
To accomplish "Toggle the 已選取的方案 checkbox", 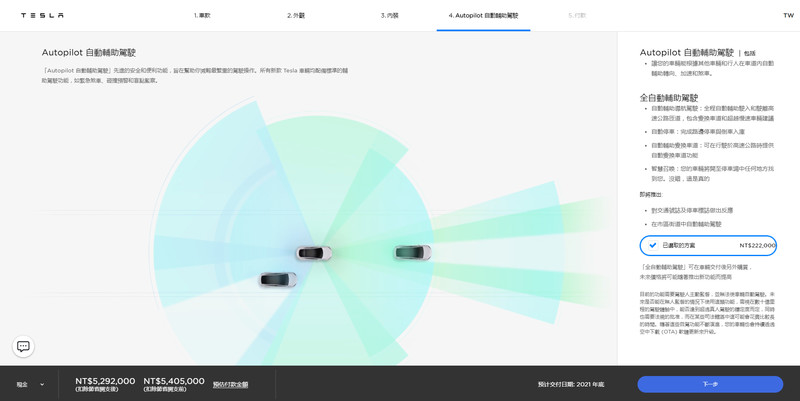I will pyautogui.click(x=653, y=245).
